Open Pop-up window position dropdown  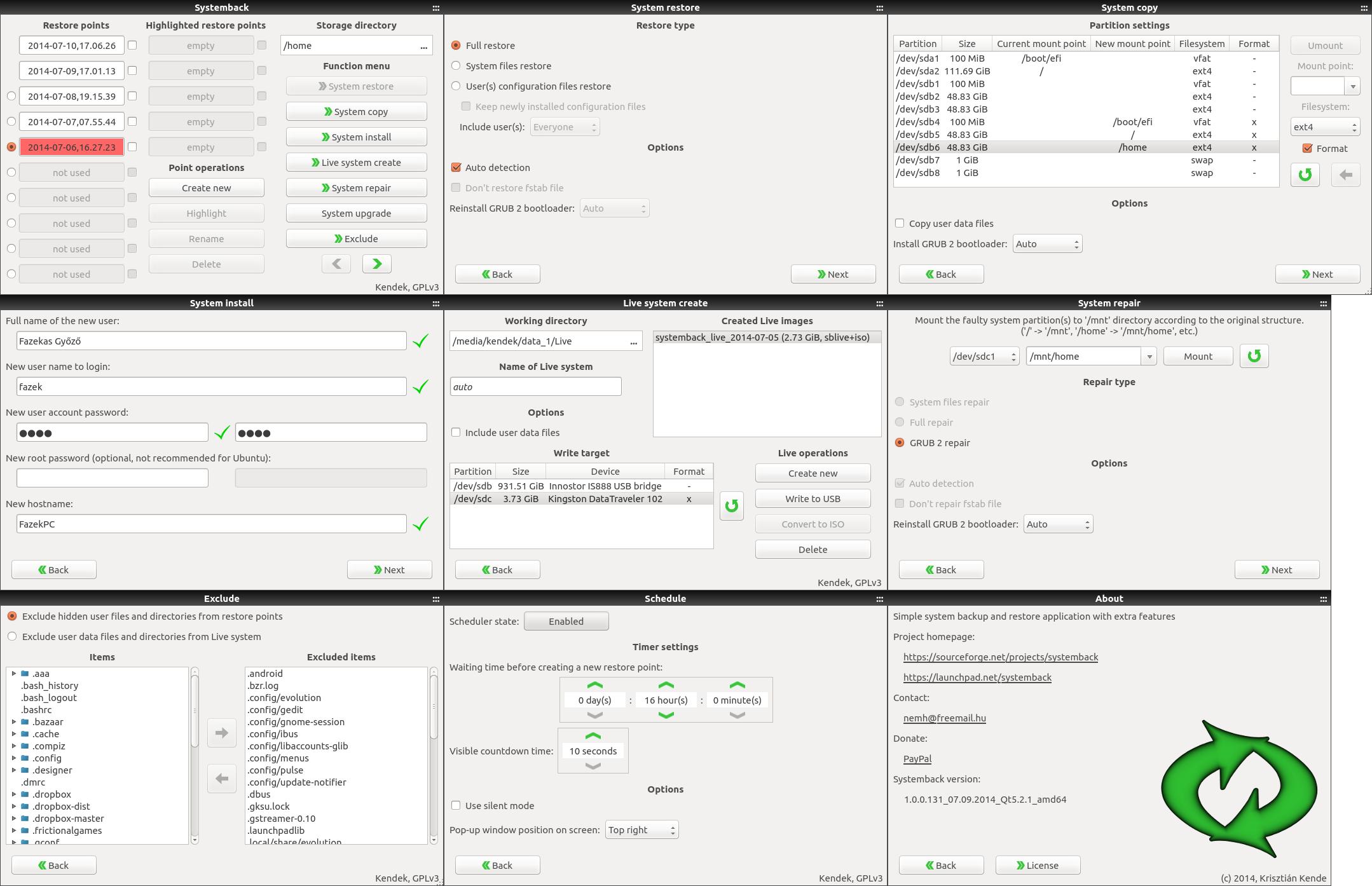pos(641,829)
